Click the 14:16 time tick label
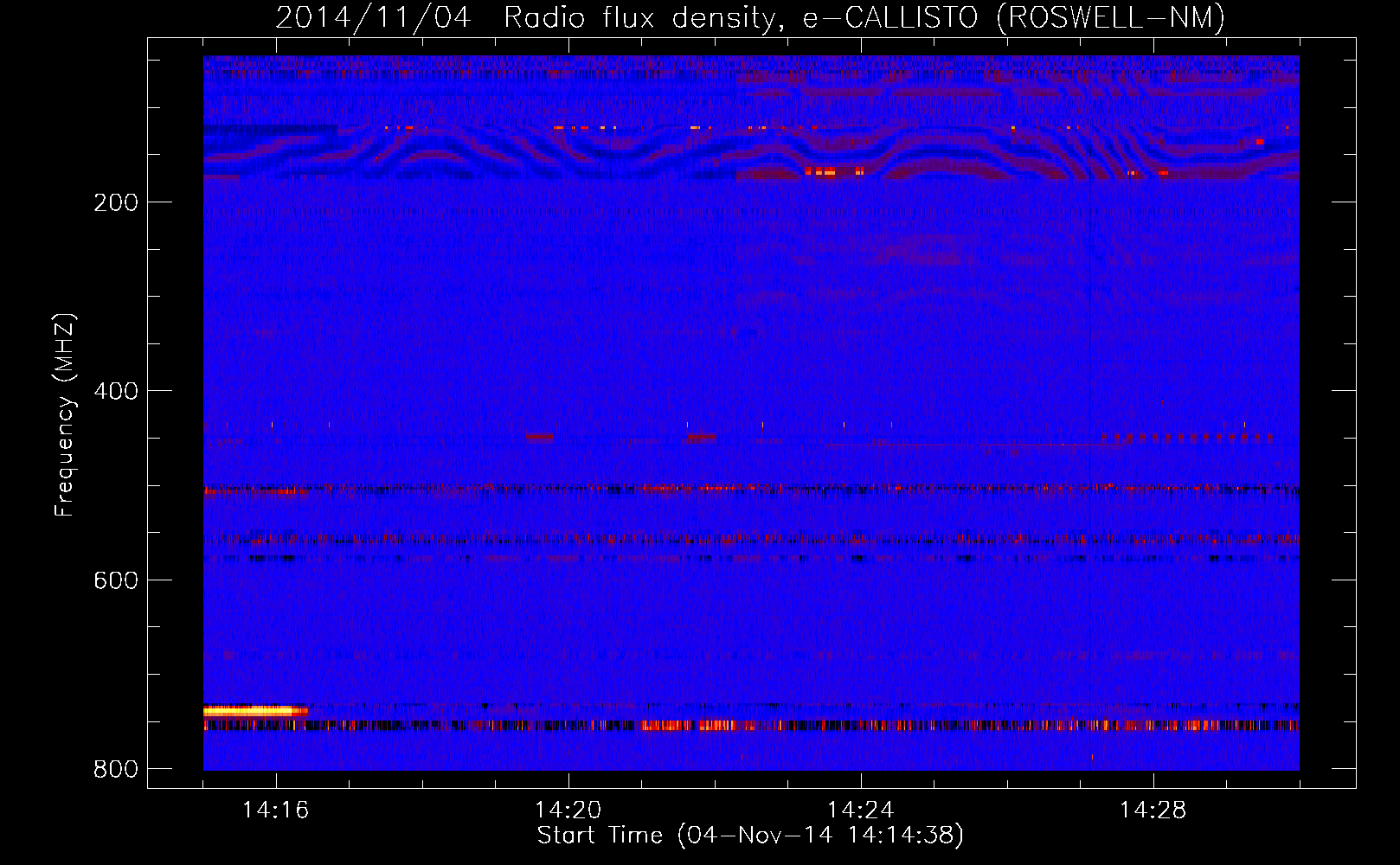Image resolution: width=1400 pixels, height=865 pixels. click(x=276, y=810)
